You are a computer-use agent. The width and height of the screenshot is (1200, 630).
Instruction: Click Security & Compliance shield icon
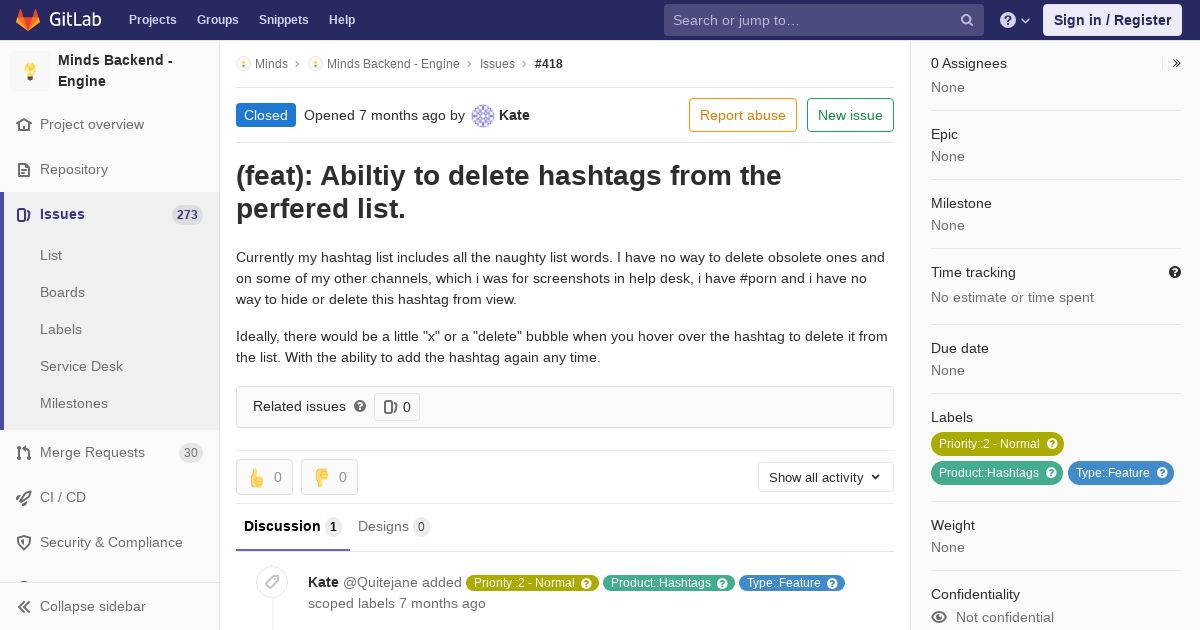click(24, 543)
